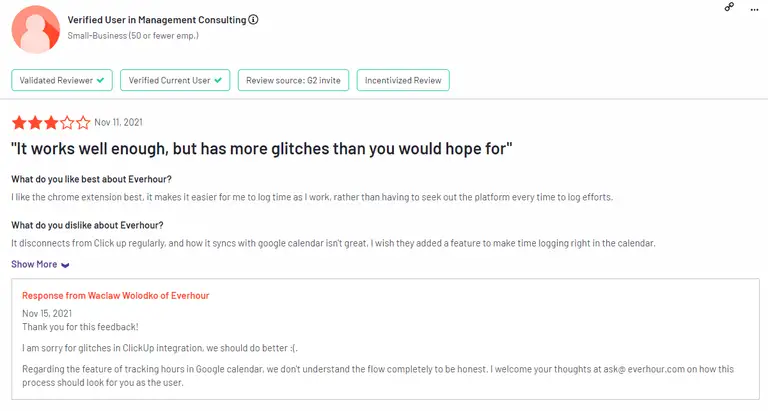The image size is (768, 411).
Task: Click the Validated Reviewer badge
Action: tap(61, 79)
